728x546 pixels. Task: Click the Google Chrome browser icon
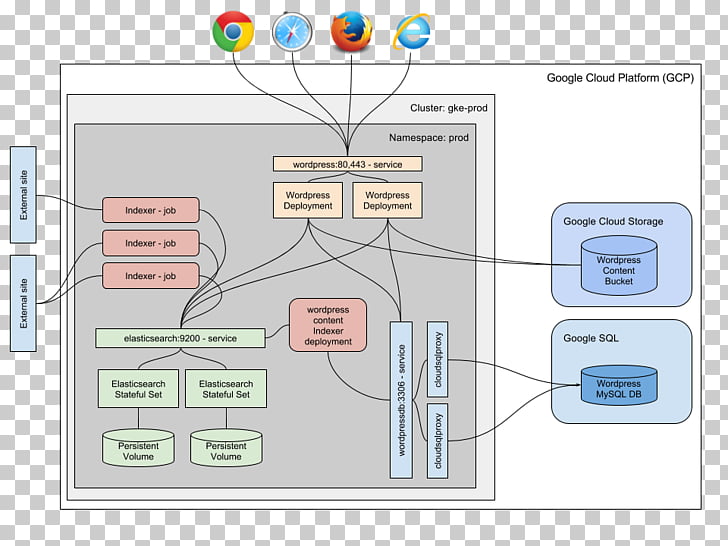point(233,32)
